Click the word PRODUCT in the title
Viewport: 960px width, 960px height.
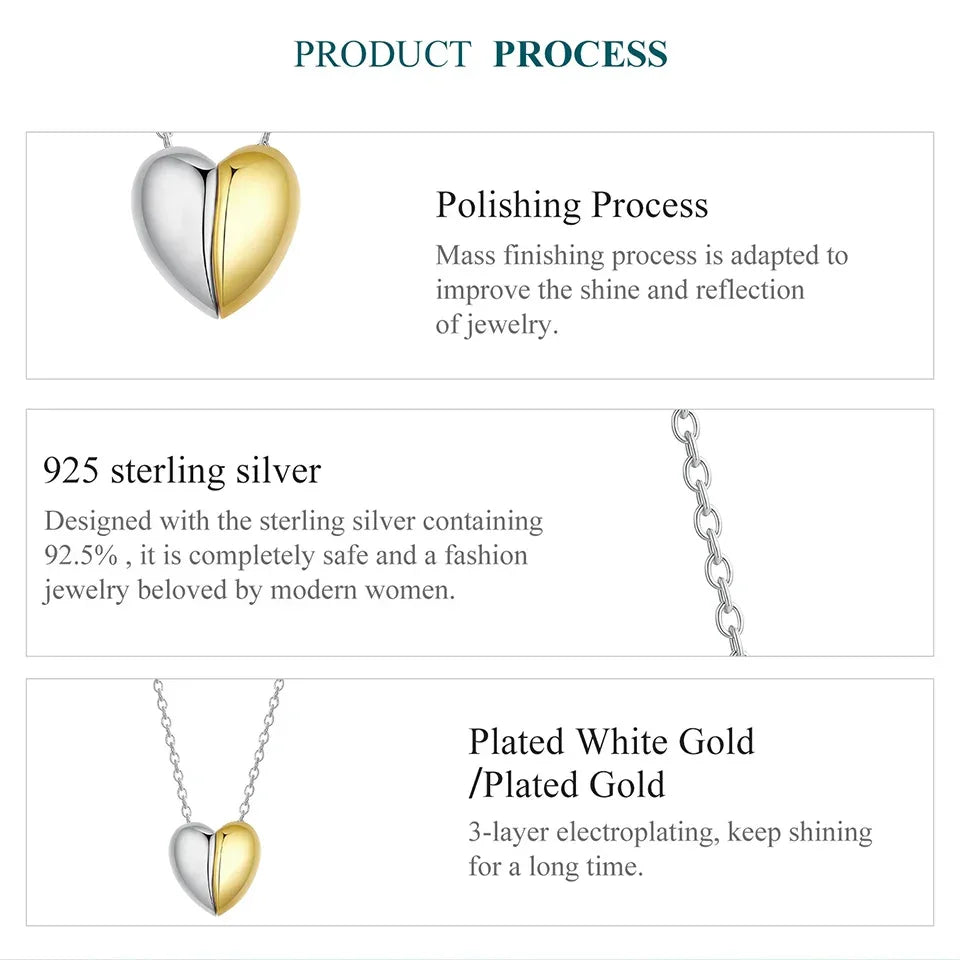pos(383,54)
